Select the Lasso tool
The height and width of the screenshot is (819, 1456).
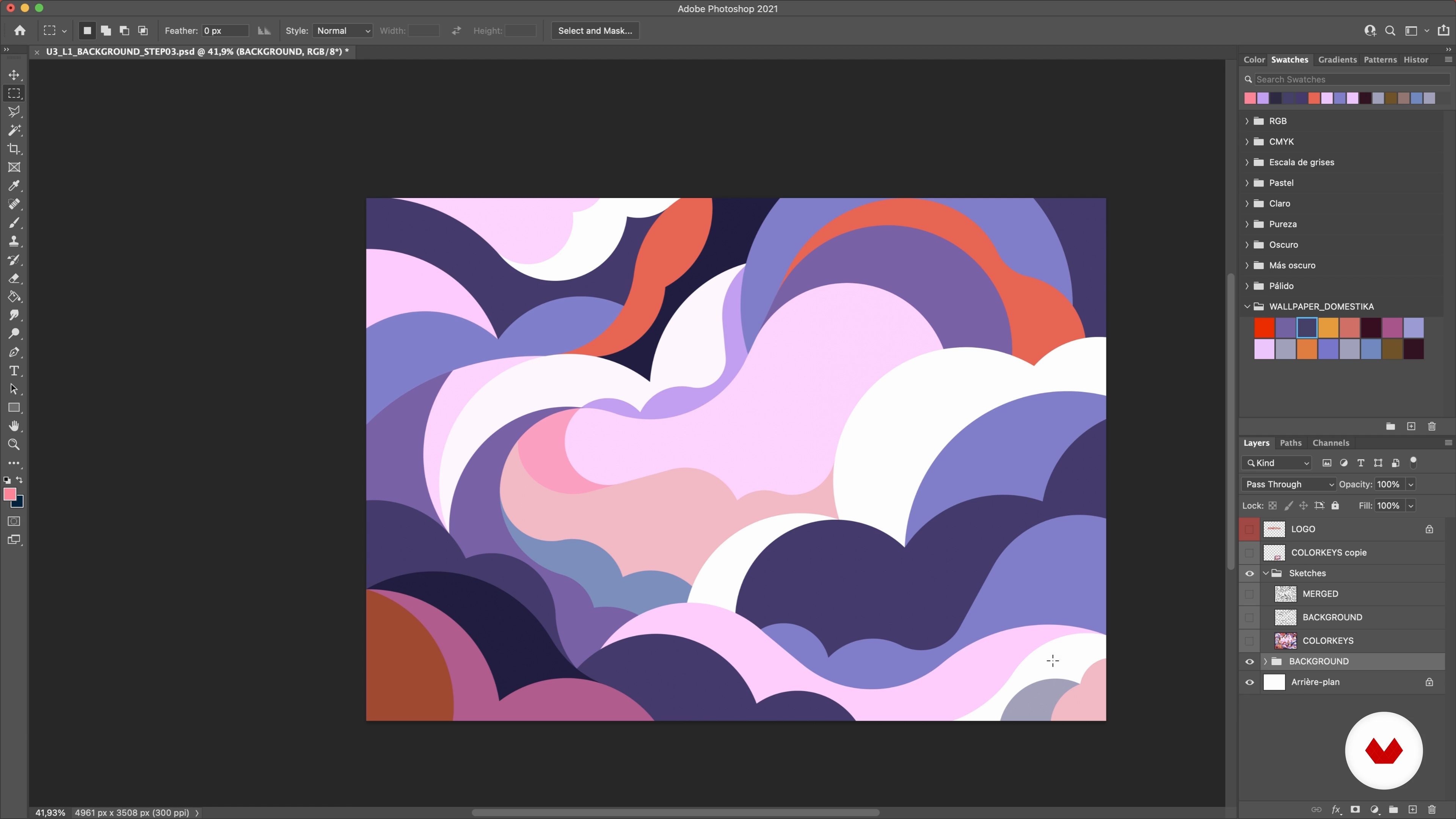tap(14, 112)
